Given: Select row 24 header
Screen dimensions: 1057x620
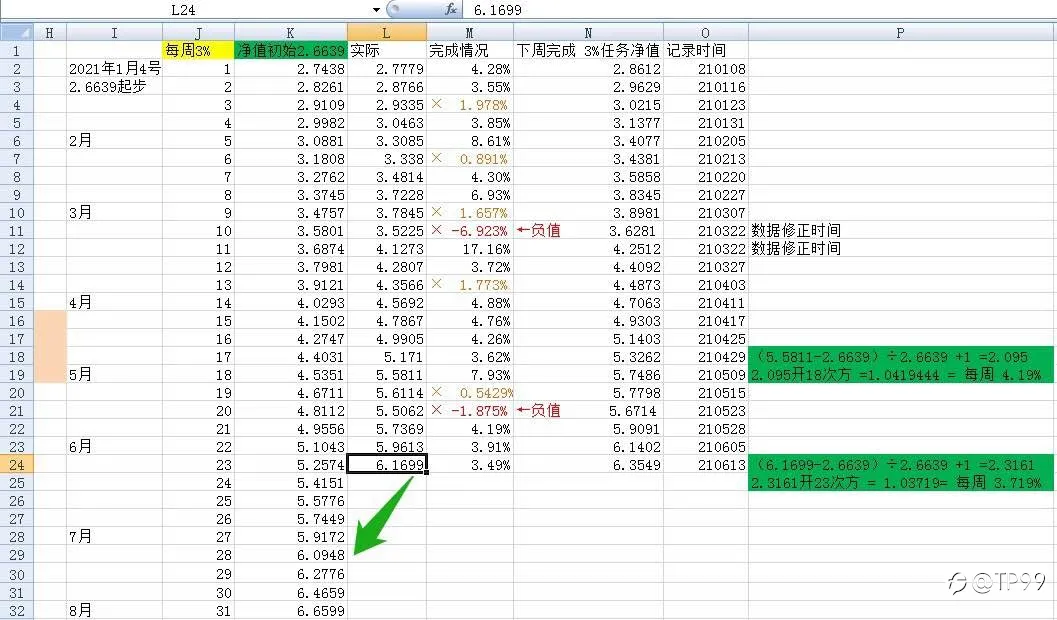Looking at the screenshot, I should tap(17, 465).
